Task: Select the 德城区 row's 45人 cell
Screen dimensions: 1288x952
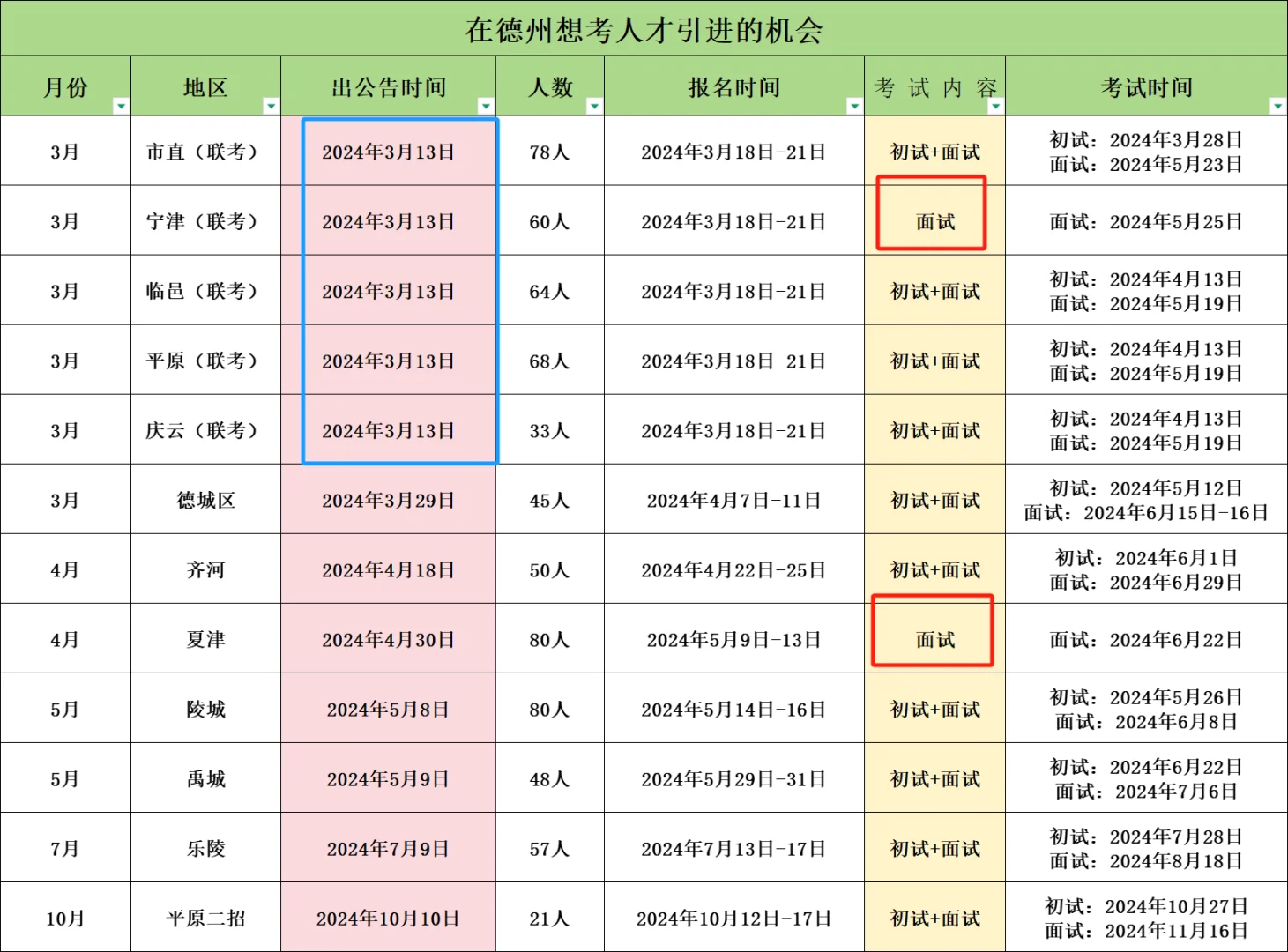Action: click(x=550, y=499)
